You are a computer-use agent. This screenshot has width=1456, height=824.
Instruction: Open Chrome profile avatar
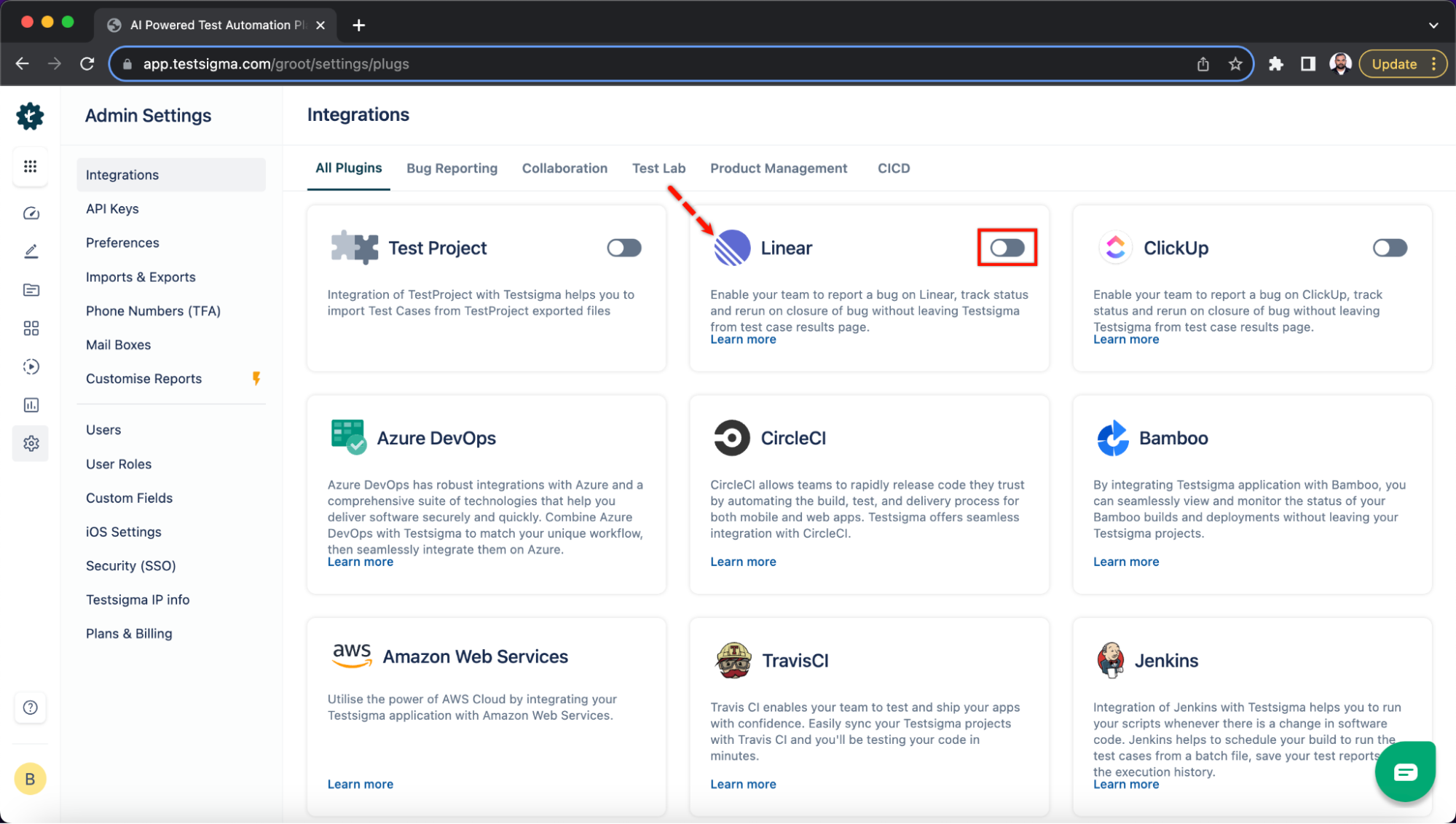tap(1340, 64)
